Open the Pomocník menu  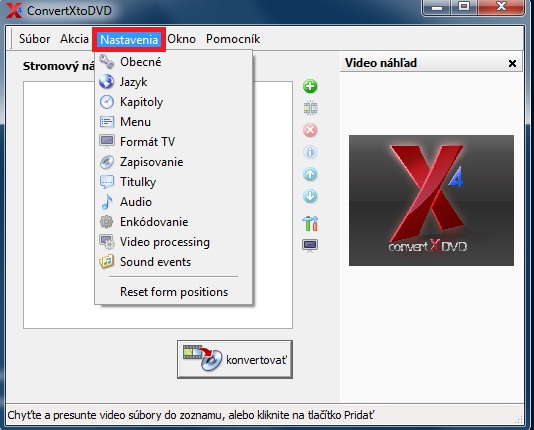point(233,39)
